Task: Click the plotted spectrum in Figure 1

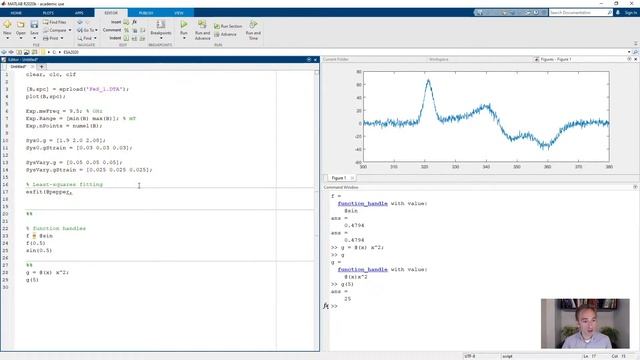Action: pos(486,116)
